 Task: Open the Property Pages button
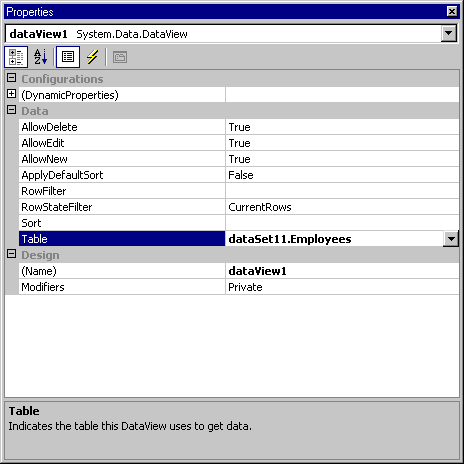[120, 57]
